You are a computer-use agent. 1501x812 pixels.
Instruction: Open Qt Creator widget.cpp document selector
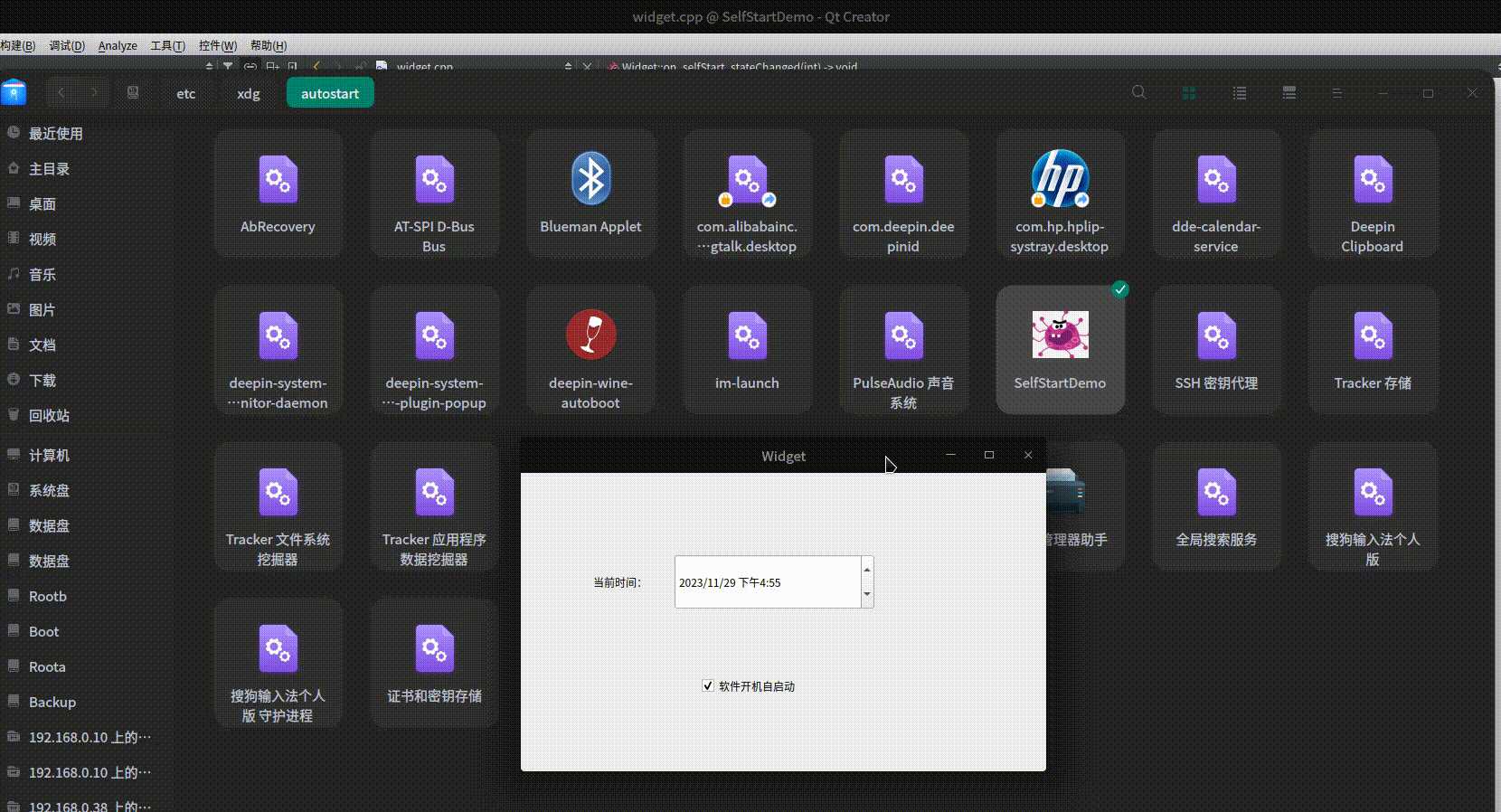[x=475, y=66]
